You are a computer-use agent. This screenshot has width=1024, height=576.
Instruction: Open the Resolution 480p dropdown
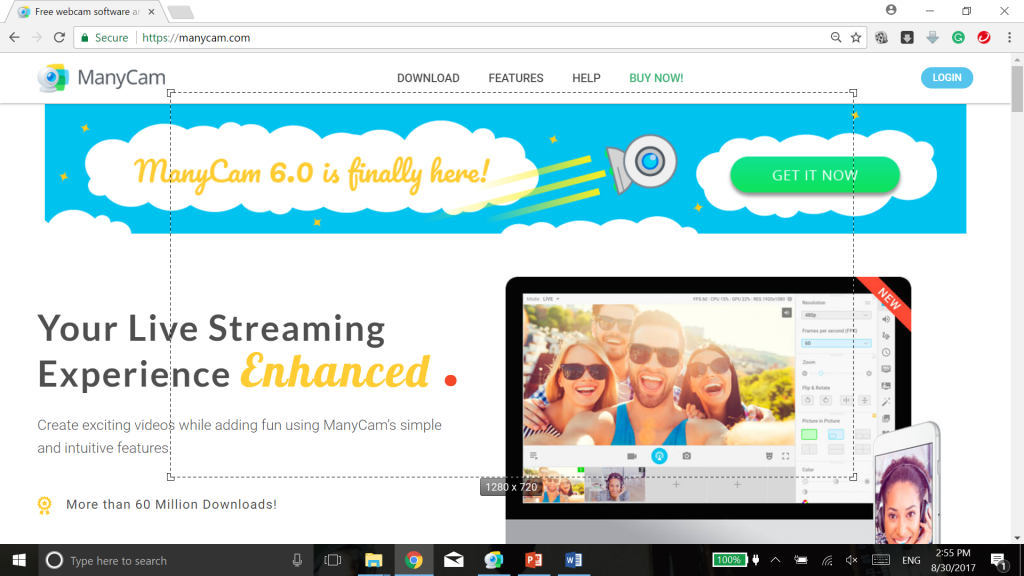[836, 316]
